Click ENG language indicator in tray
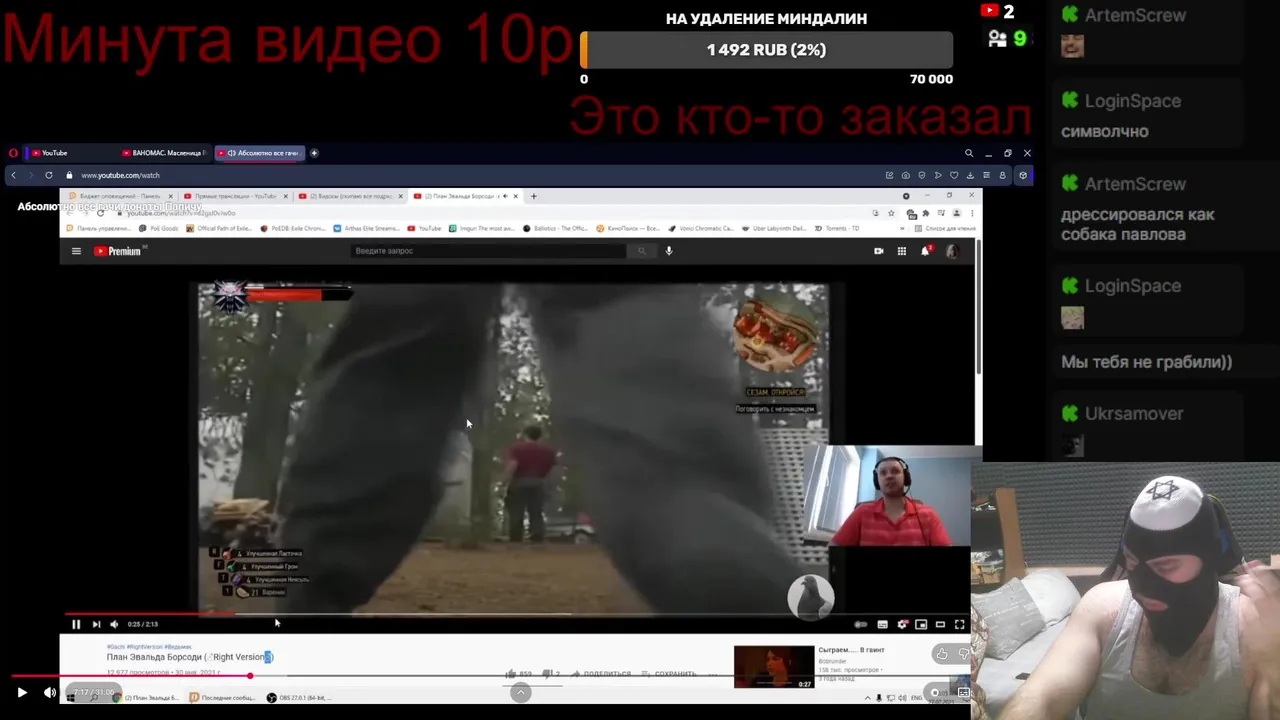Viewport: 1280px width, 720px height. point(916,698)
